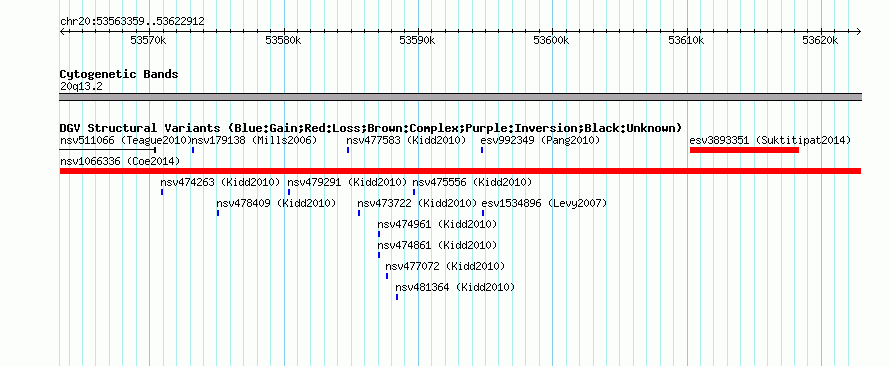
Task: Click the blue marker under nsv474861
Action: pyautogui.click(x=379, y=255)
